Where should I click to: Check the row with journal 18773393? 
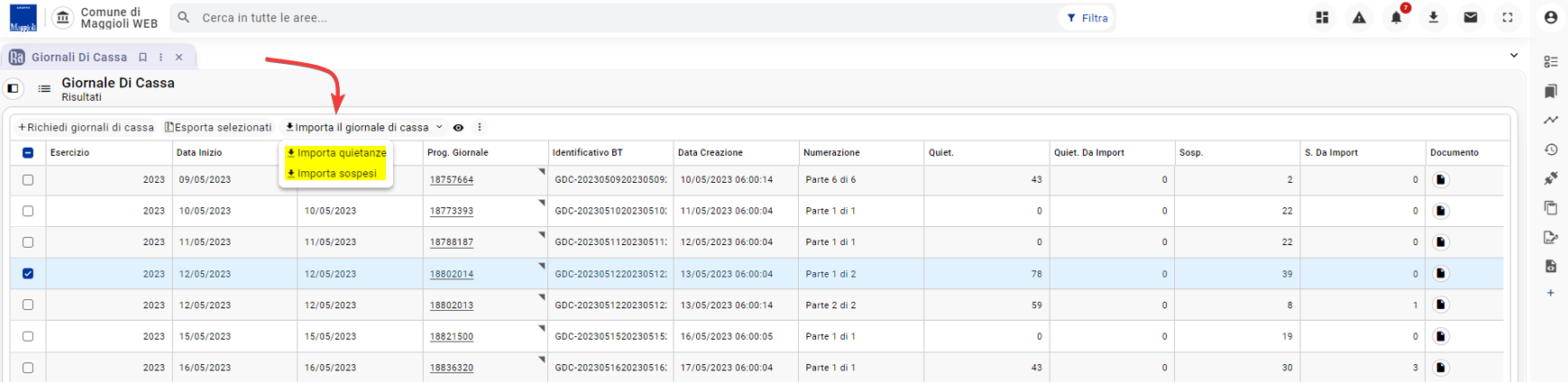tap(28, 211)
